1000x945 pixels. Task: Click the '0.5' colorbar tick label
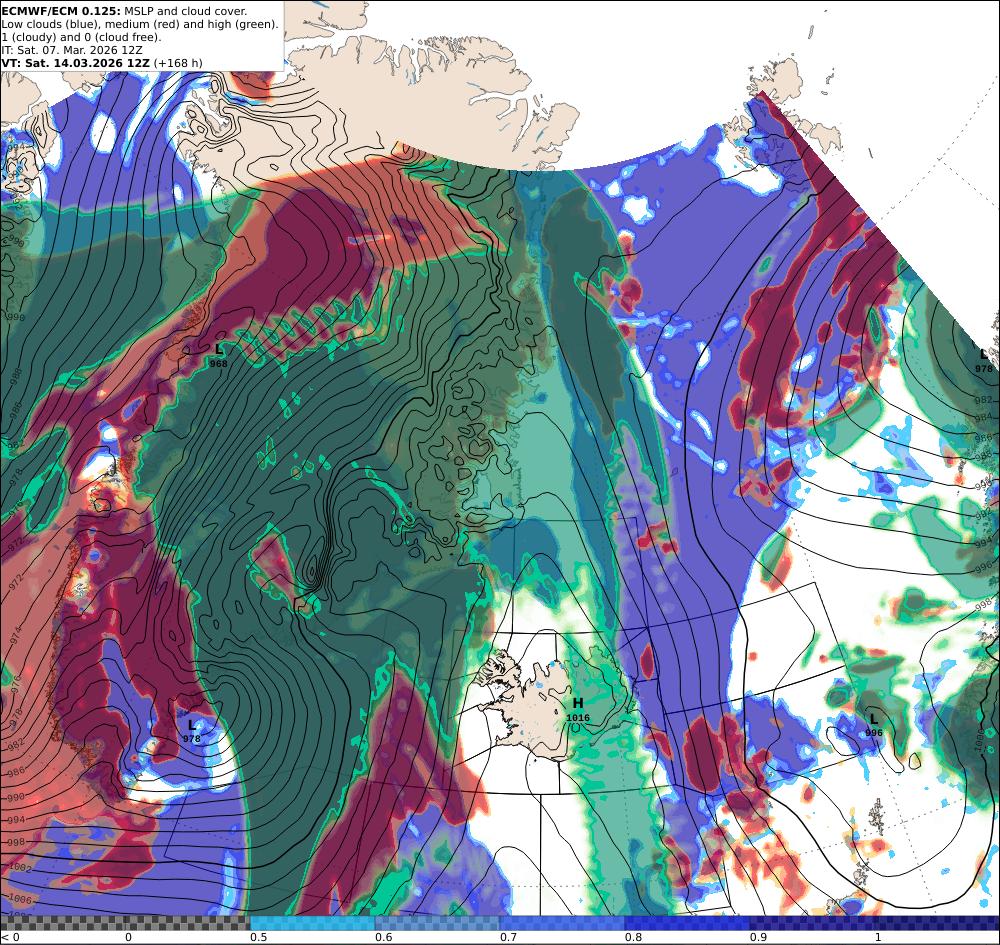click(258, 937)
